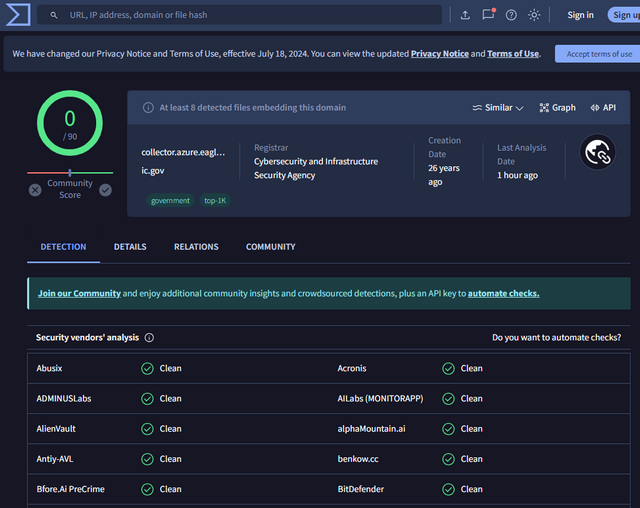The height and width of the screenshot is (508, 640).
Task: Open the Terms of Use link
Action: [x=513, y=54]
